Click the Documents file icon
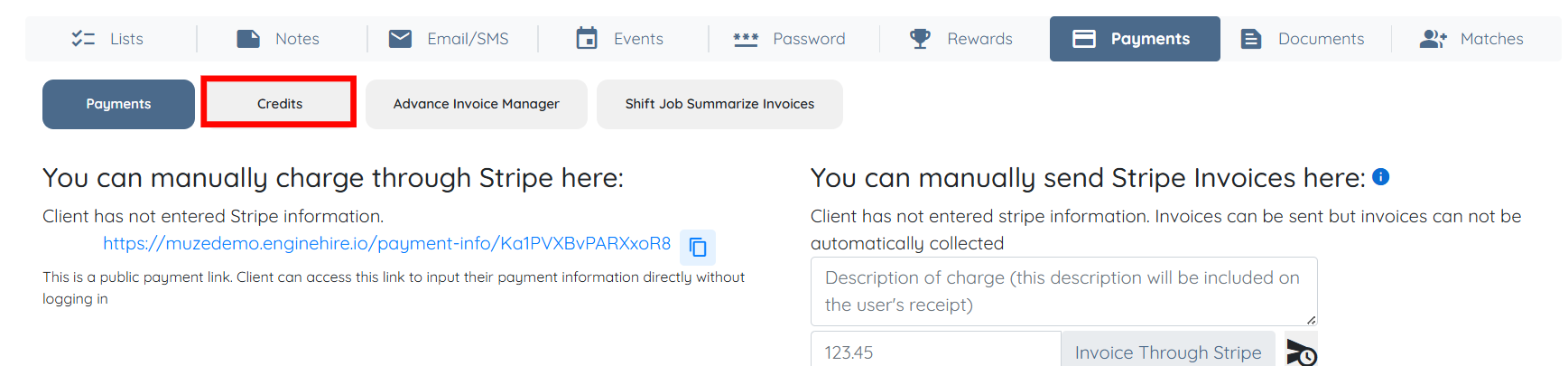The width and height of the screenshot is (1568, 366). pos(1251,39)
